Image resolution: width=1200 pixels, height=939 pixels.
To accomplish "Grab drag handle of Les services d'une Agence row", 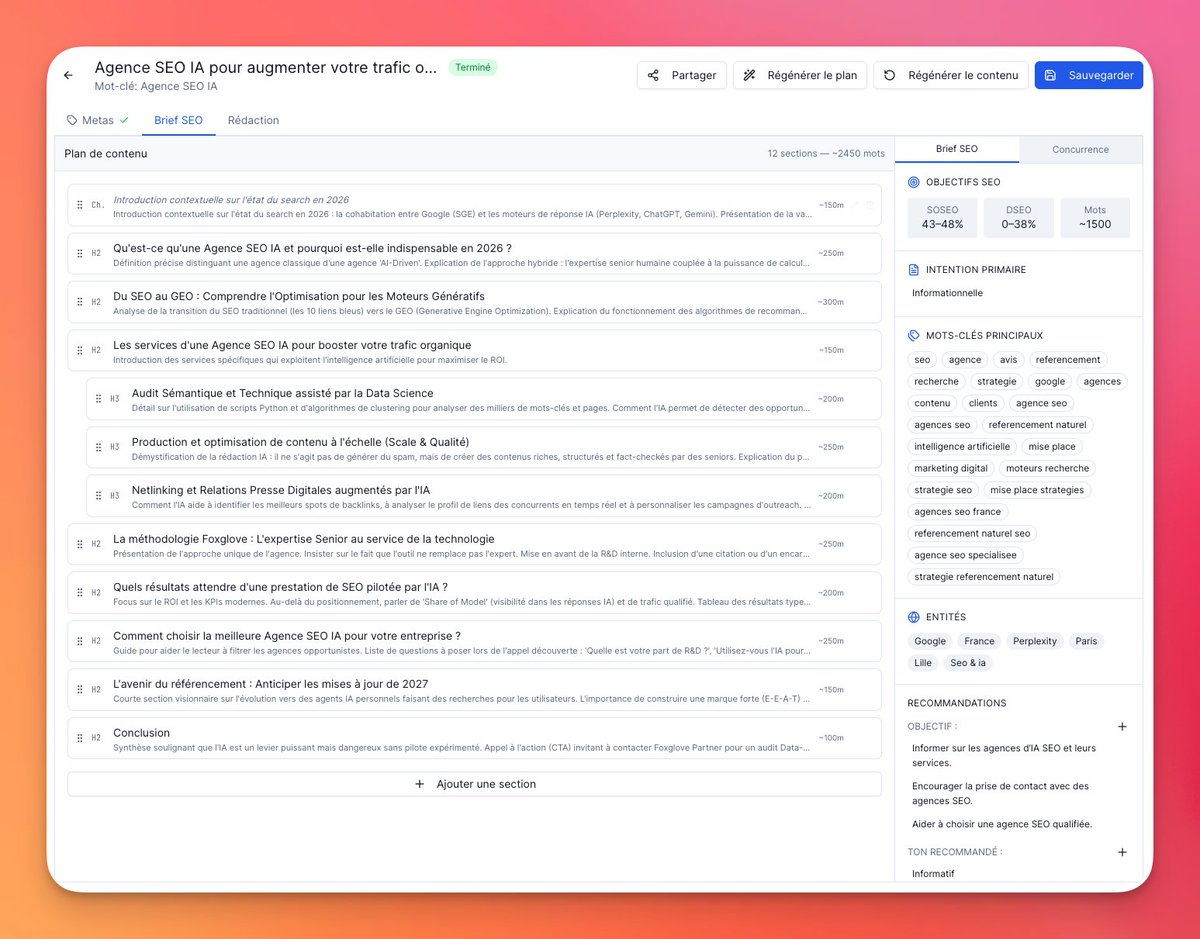I will point(80,350).
